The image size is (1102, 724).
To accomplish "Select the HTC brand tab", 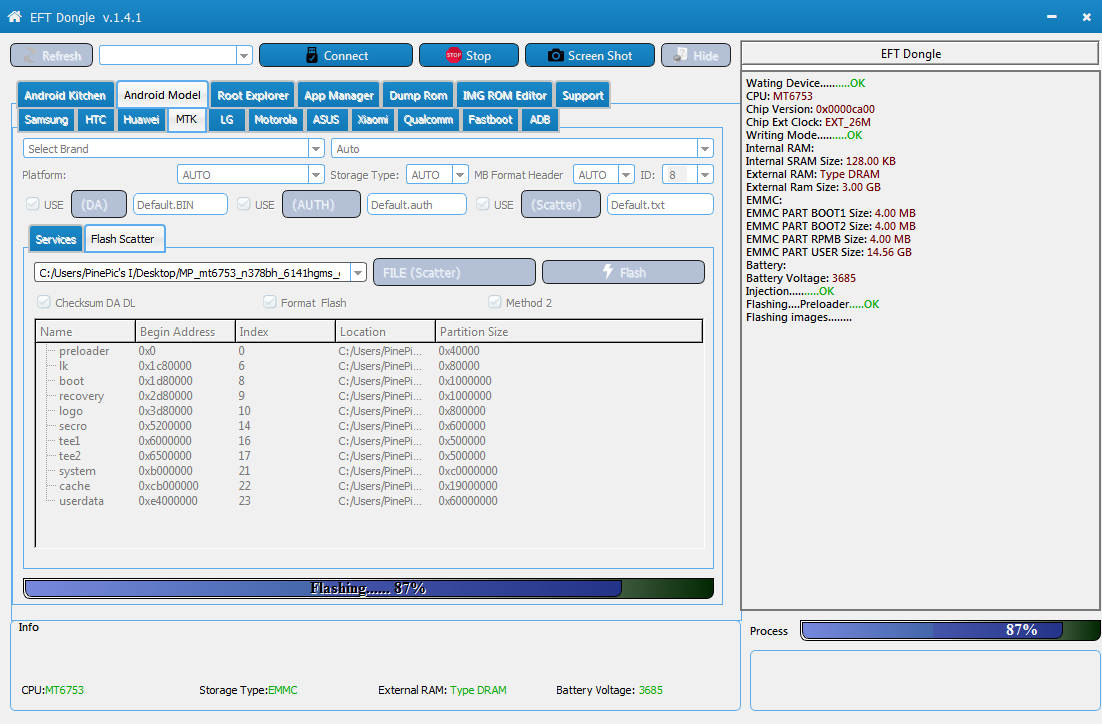I will coord(96,119).
